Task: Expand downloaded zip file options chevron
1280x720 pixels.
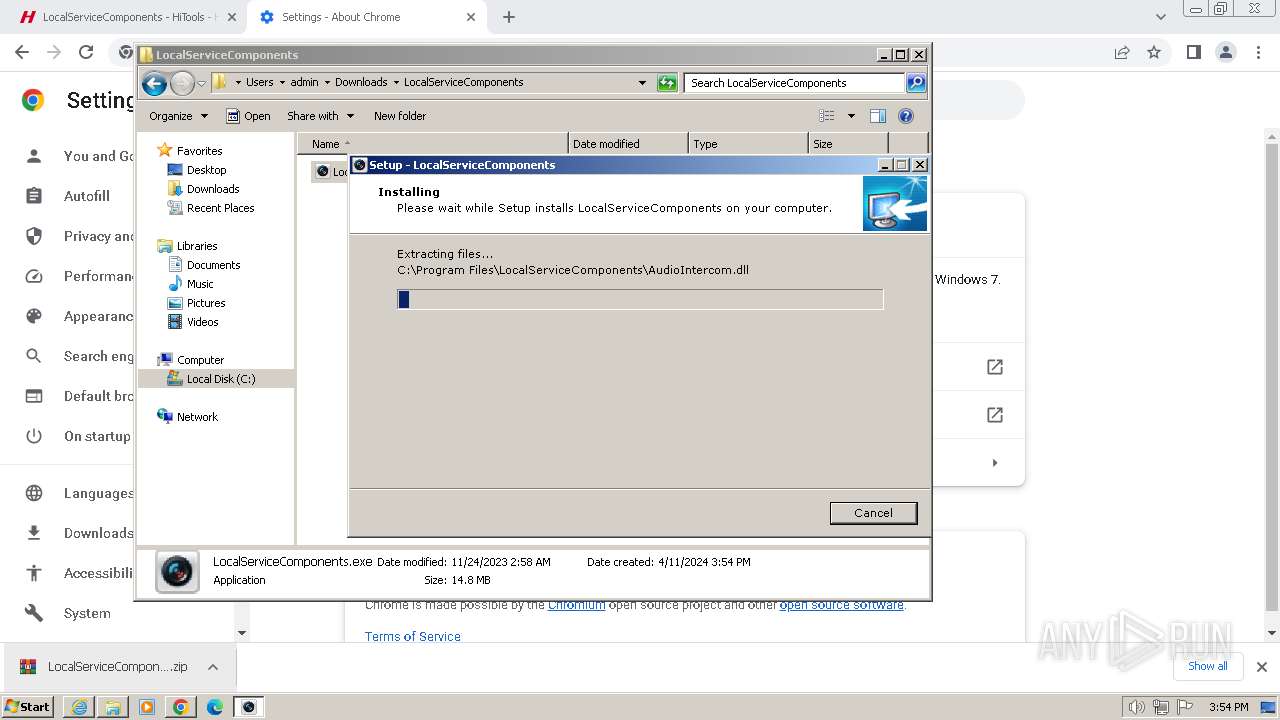Action: click(213, 667)
